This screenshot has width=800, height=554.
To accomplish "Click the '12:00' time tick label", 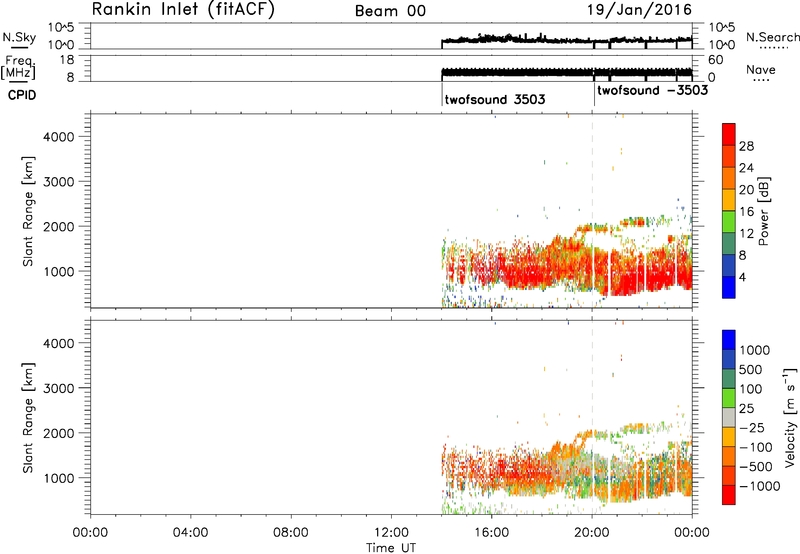I will (x=391, y=533).
